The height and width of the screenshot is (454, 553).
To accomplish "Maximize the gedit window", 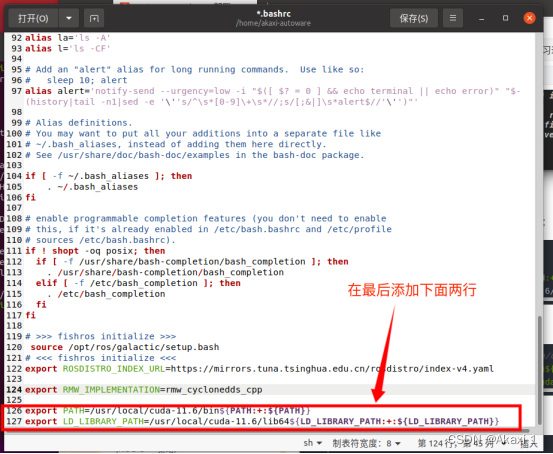I will (x=505, y=18).
